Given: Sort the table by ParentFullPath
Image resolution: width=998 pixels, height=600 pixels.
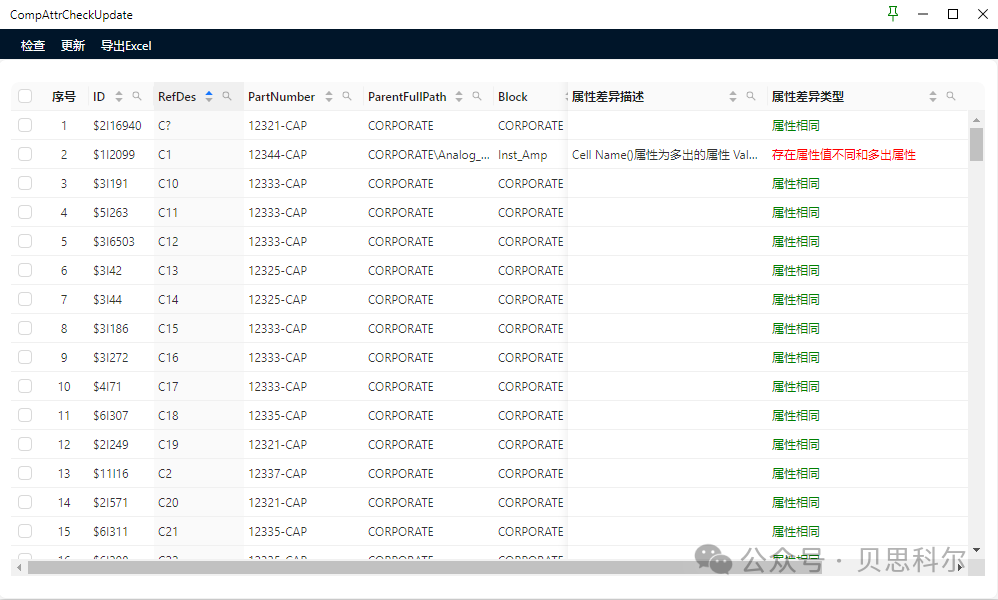Looking at the screenshot, I should (459, 96).
